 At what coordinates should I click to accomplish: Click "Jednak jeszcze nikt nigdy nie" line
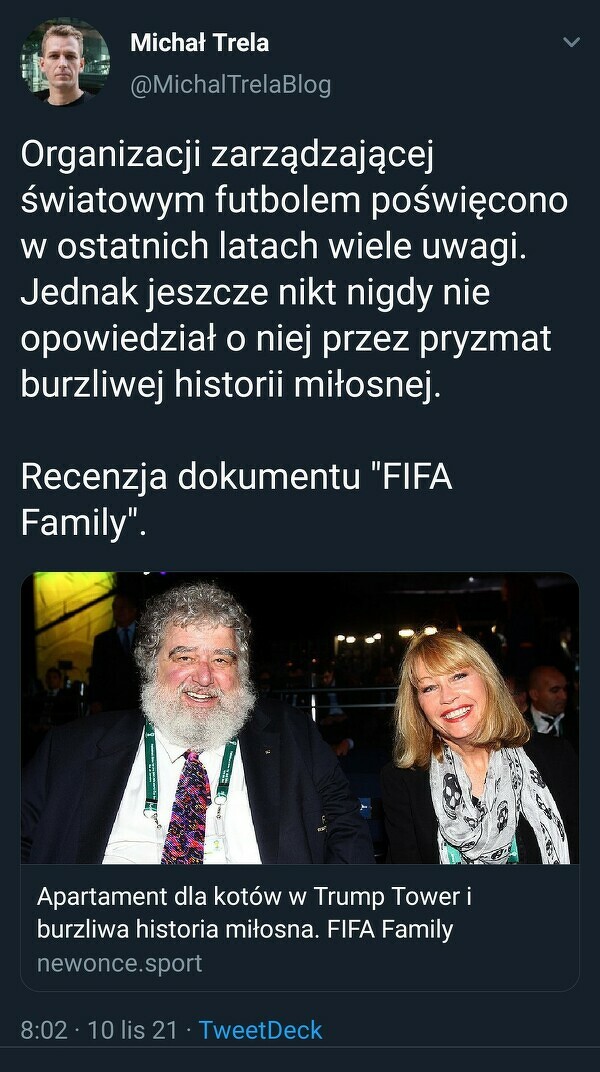tap(256, 293)
